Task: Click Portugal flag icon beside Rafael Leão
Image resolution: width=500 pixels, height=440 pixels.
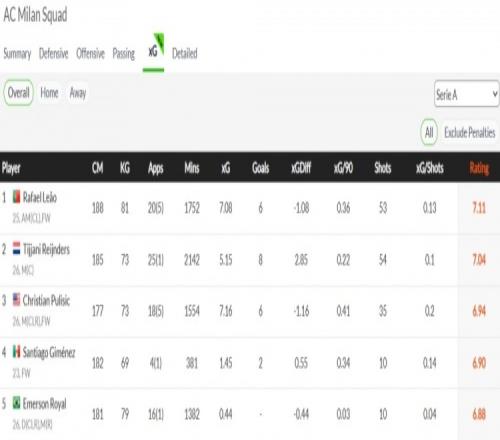Action: [16, 197]
